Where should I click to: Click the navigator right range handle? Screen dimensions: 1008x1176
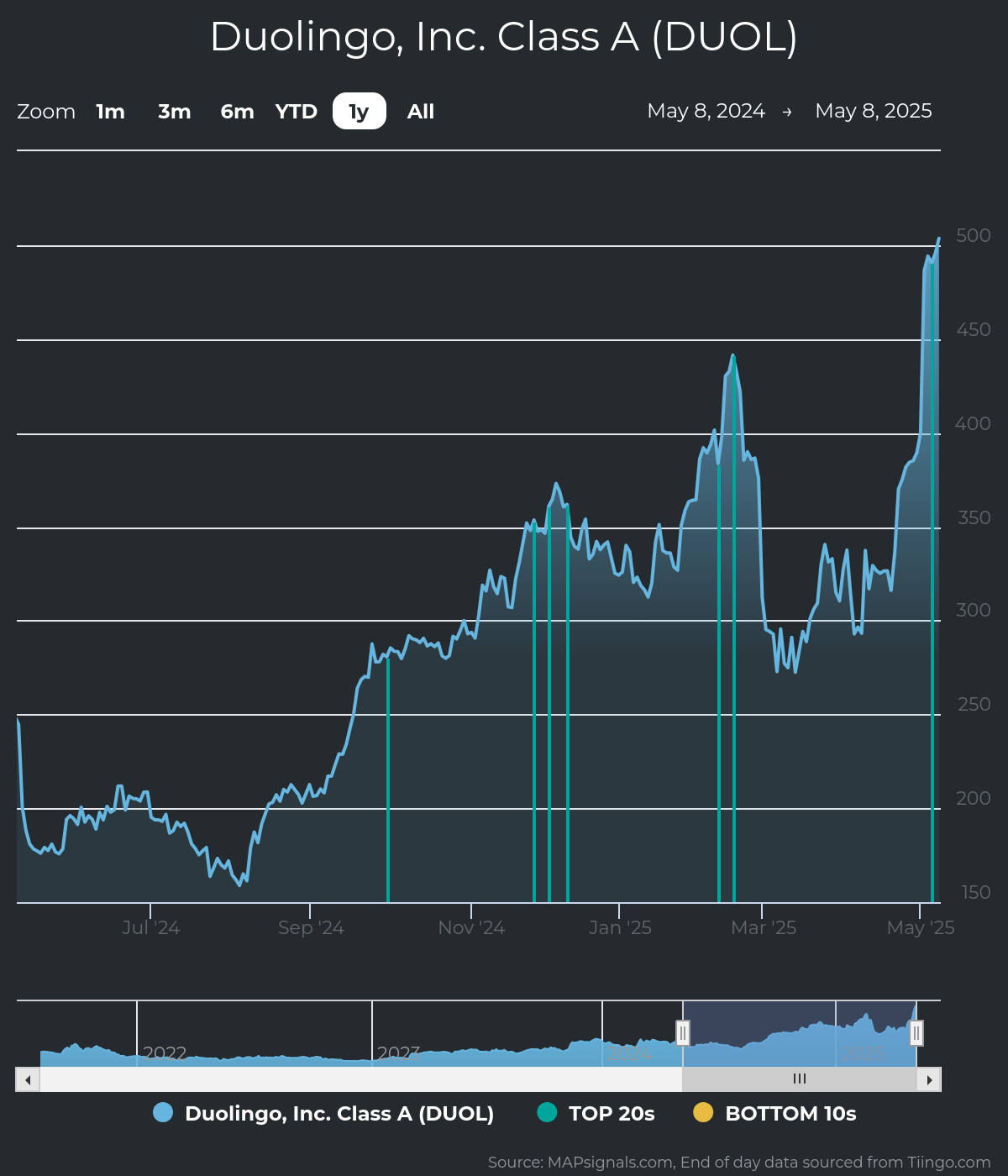(x=916, y=1032)
